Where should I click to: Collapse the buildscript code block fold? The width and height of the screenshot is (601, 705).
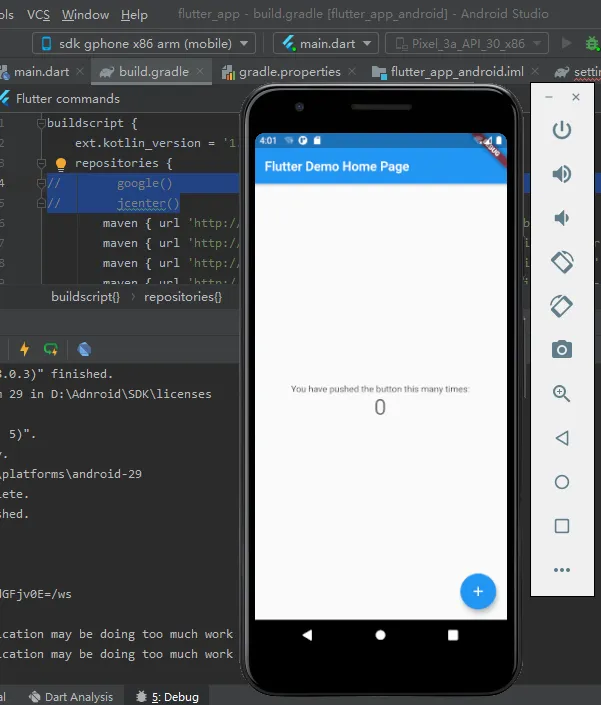41,123
